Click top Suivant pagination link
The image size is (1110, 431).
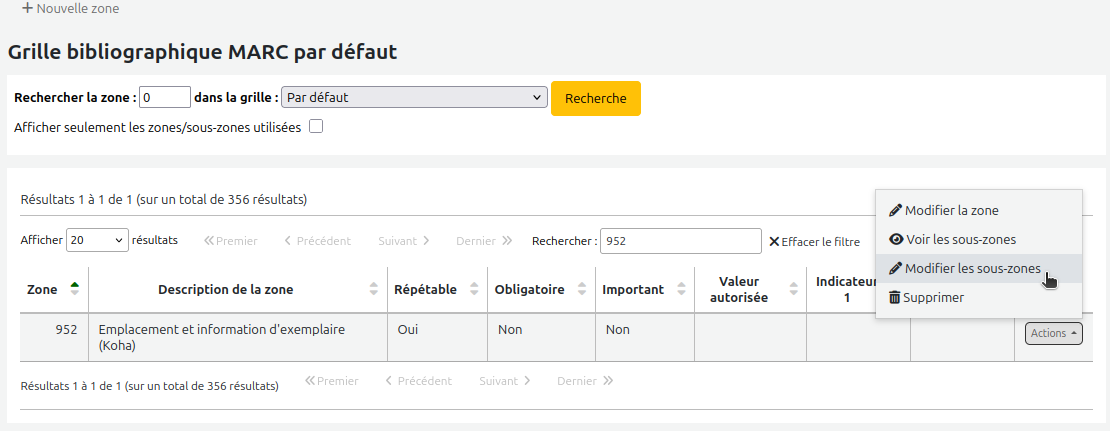pos(404,241)
